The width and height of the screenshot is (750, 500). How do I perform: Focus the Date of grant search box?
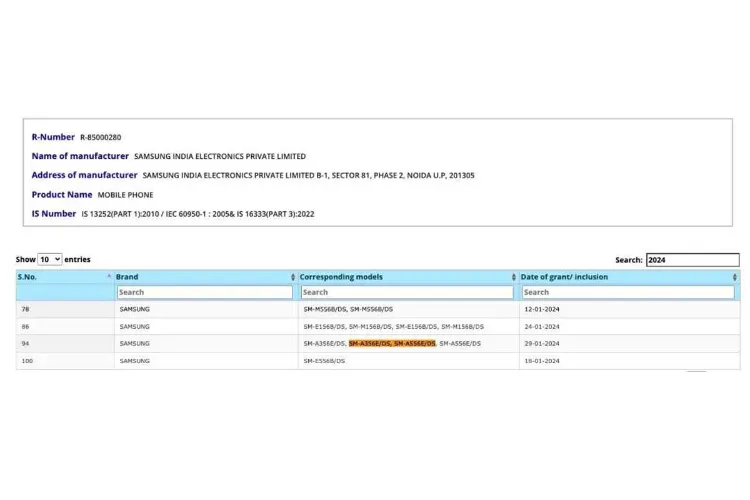pyautogui.click(x=627, y=292)
